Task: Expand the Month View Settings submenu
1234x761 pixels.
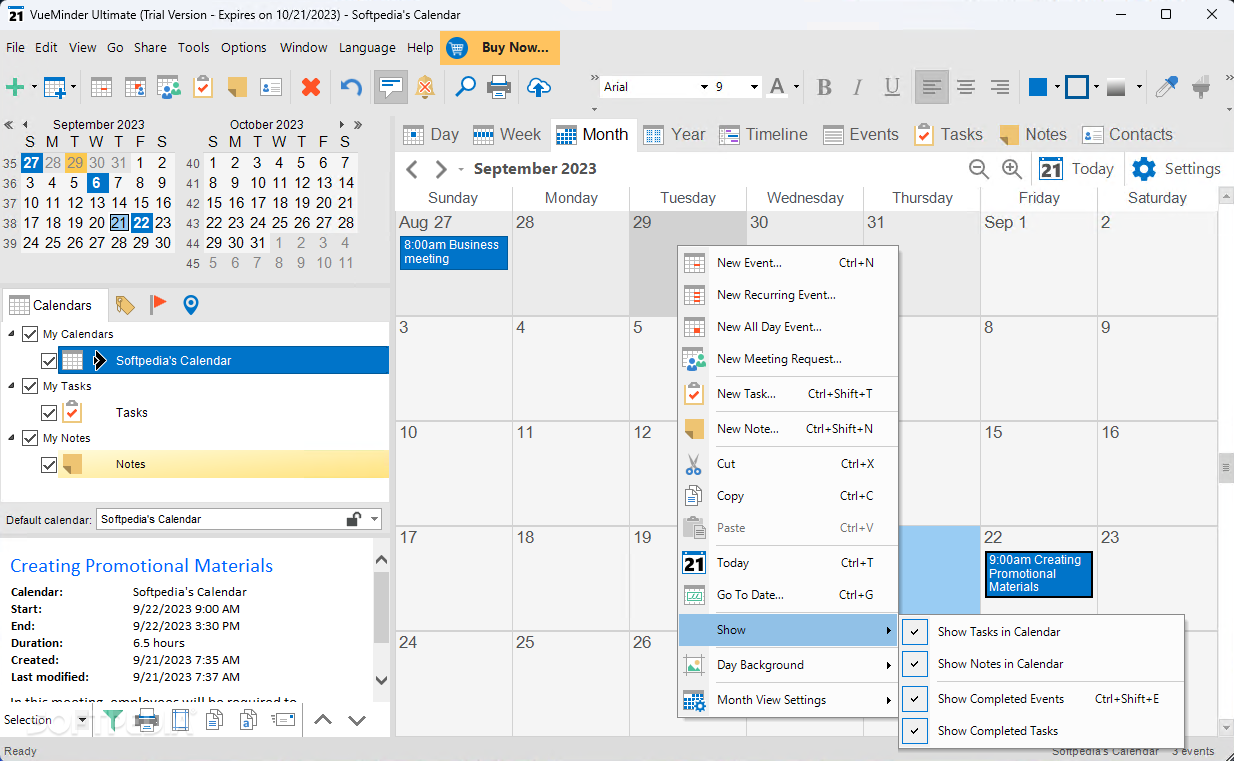Action: tap(788, 700)
